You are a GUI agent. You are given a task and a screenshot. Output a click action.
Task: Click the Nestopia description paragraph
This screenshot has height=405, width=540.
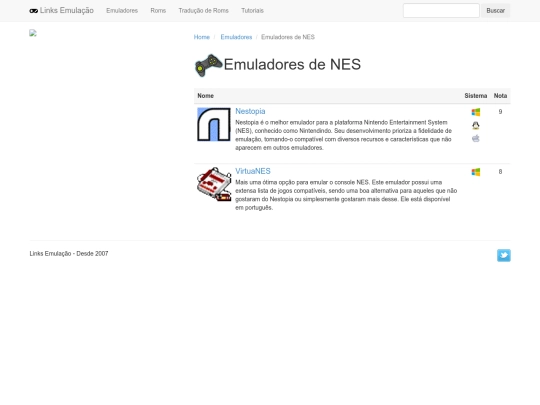pos(344,135)
